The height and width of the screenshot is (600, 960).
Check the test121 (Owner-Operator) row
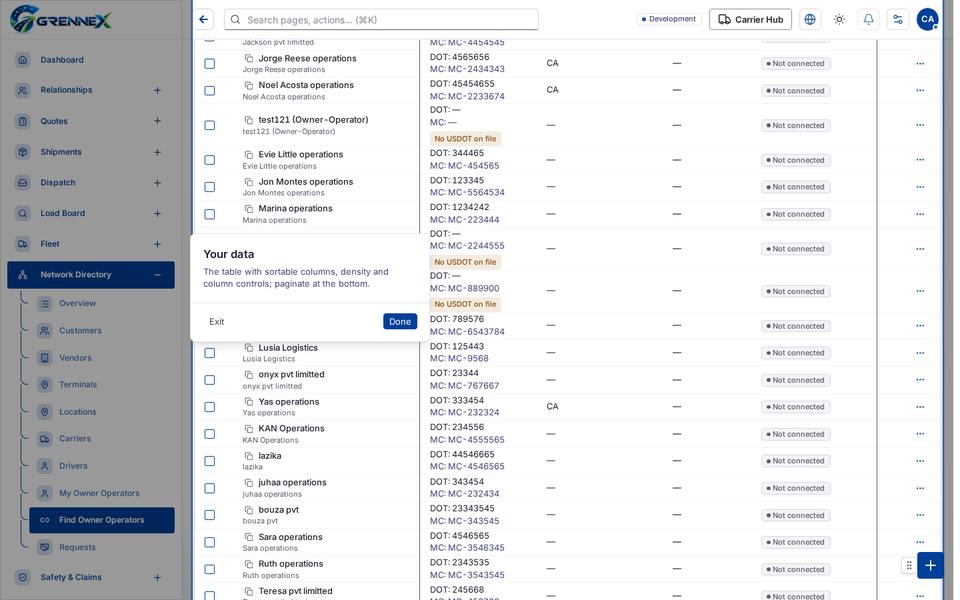click(x=209, y=126)
